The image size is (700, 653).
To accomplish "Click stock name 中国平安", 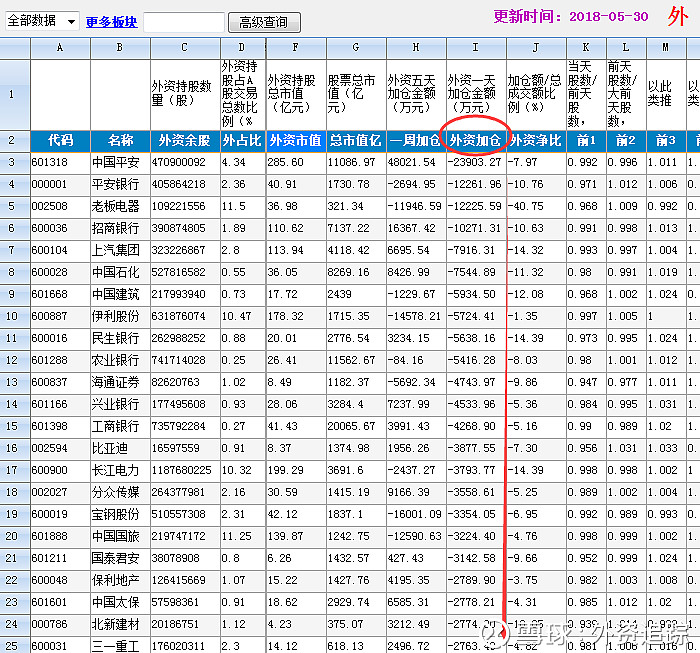I will pos(115,162).
